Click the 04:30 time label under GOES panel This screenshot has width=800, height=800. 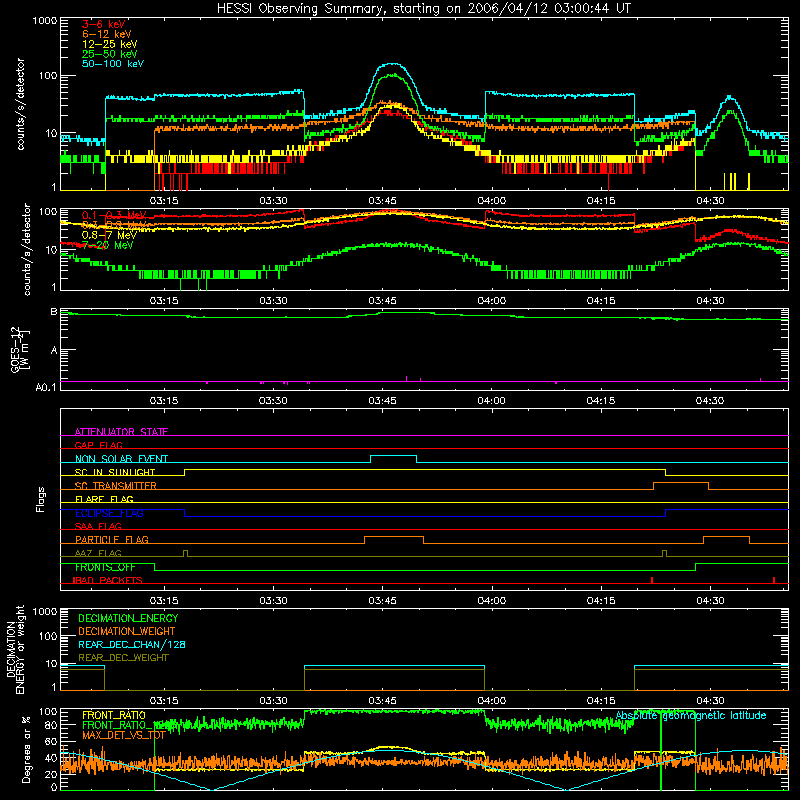pos(710,401)
